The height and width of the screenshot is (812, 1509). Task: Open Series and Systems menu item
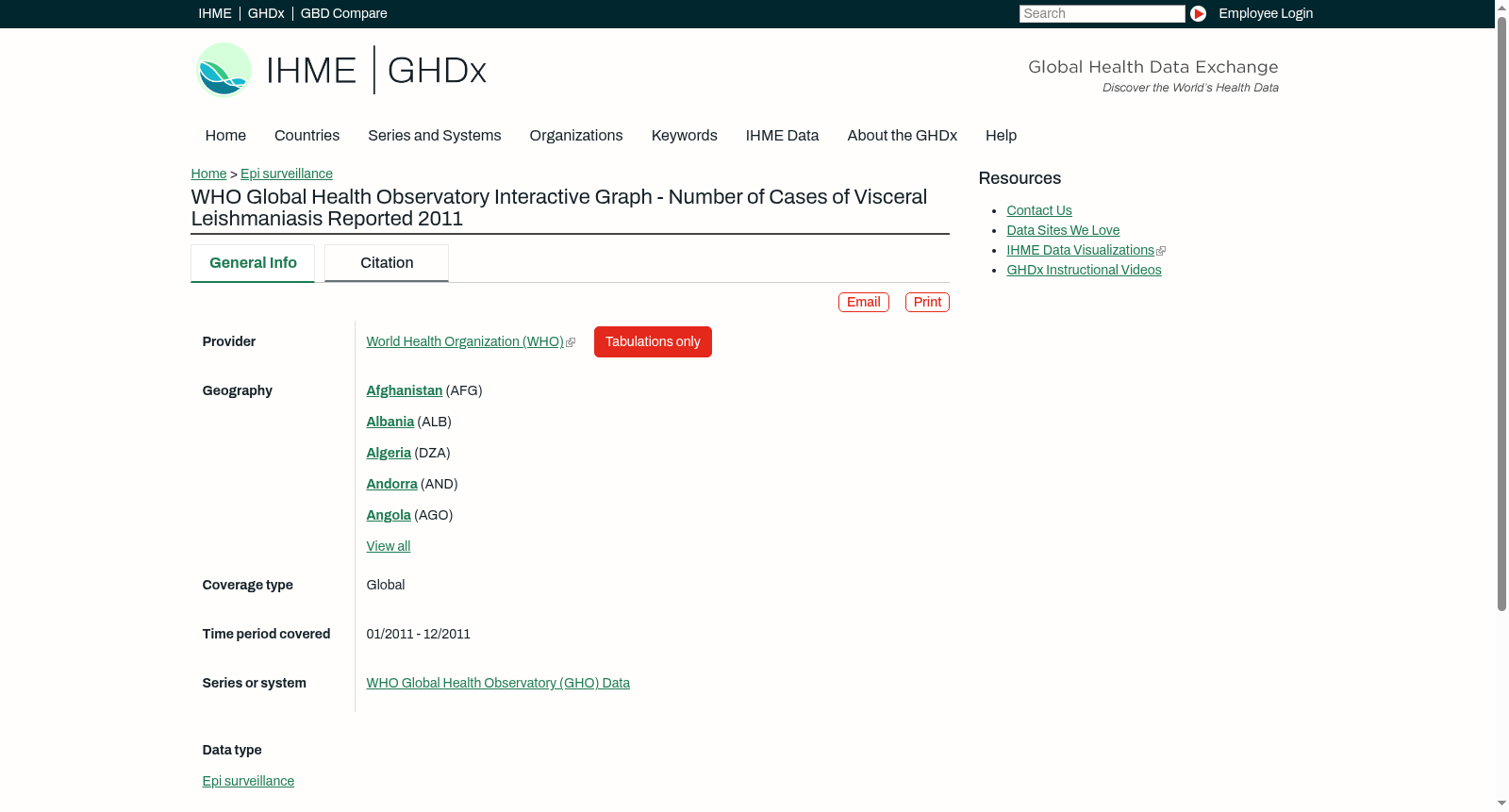pyautogui.click(x=435, y=136)
